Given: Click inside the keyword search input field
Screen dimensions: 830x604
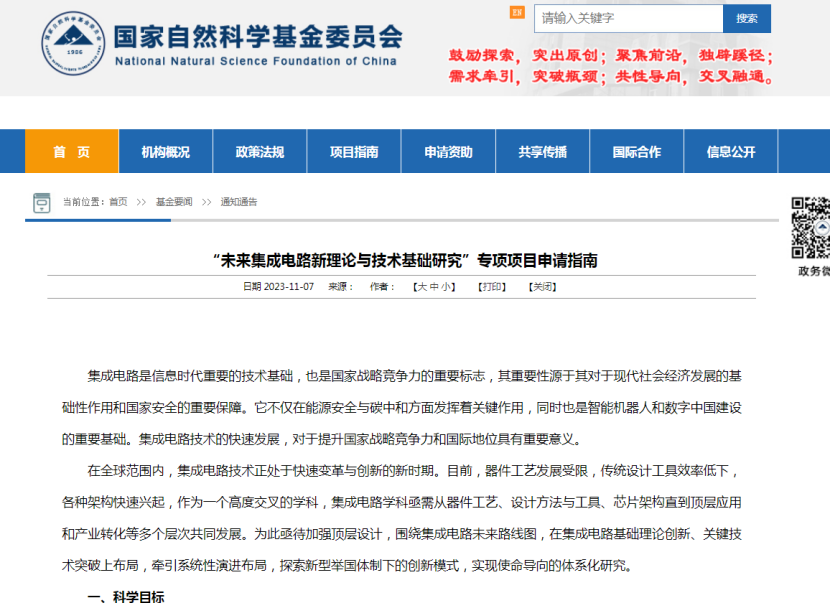Looking at the screenshot, I should tap(629, 18).
